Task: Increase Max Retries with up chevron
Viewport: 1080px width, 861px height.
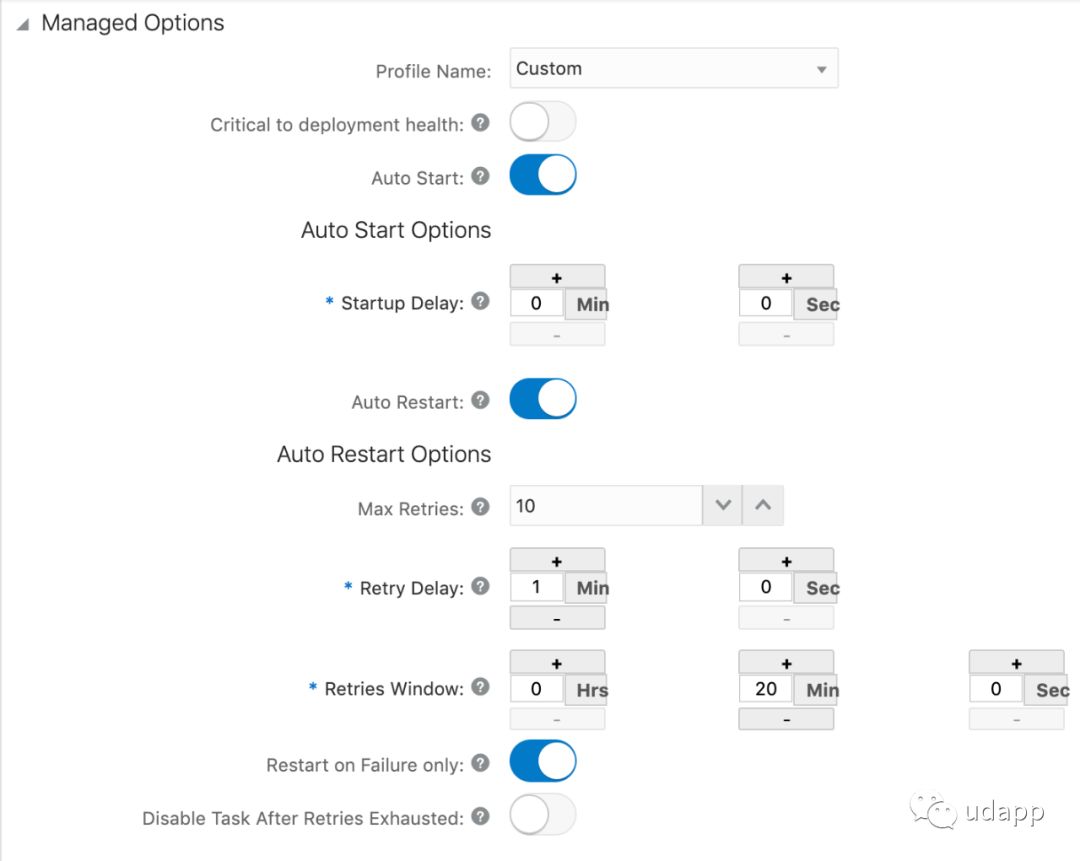Action: pyautogui.click(x=762, y=506)
